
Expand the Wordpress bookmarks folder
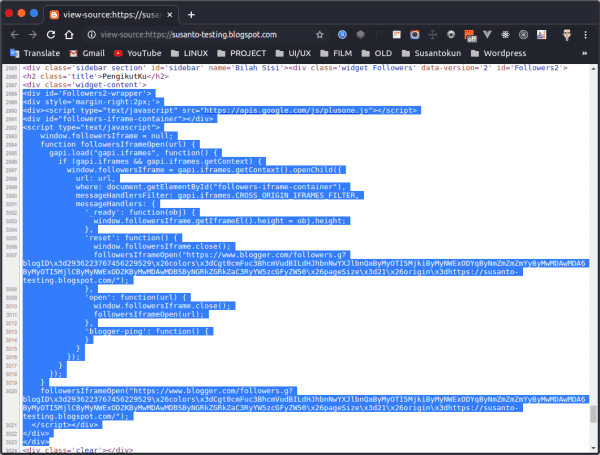(499, 53)
